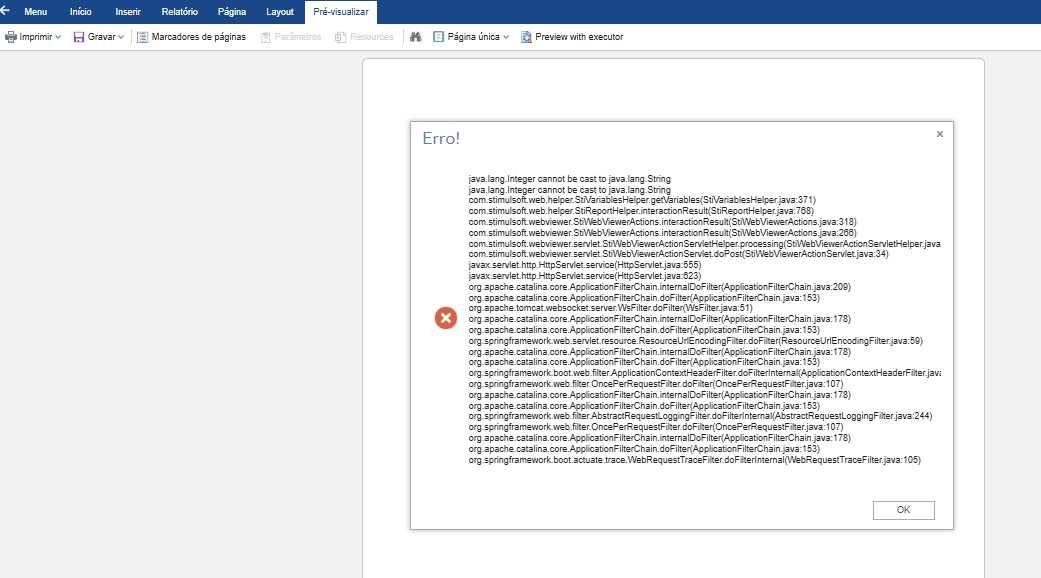Click the Página única page icon
Viewport: 1041px width, 578px height.
click(x=438, y=36)
